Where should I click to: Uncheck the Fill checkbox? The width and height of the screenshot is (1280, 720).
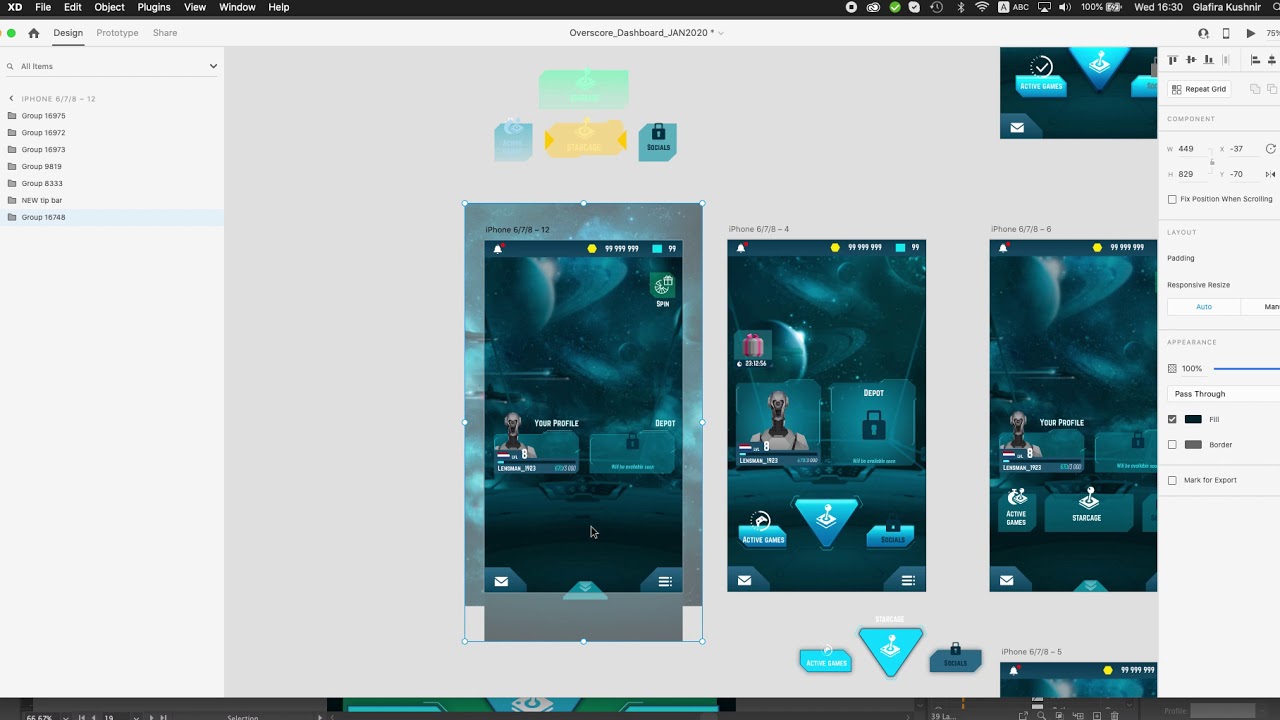click(1172, 419)
